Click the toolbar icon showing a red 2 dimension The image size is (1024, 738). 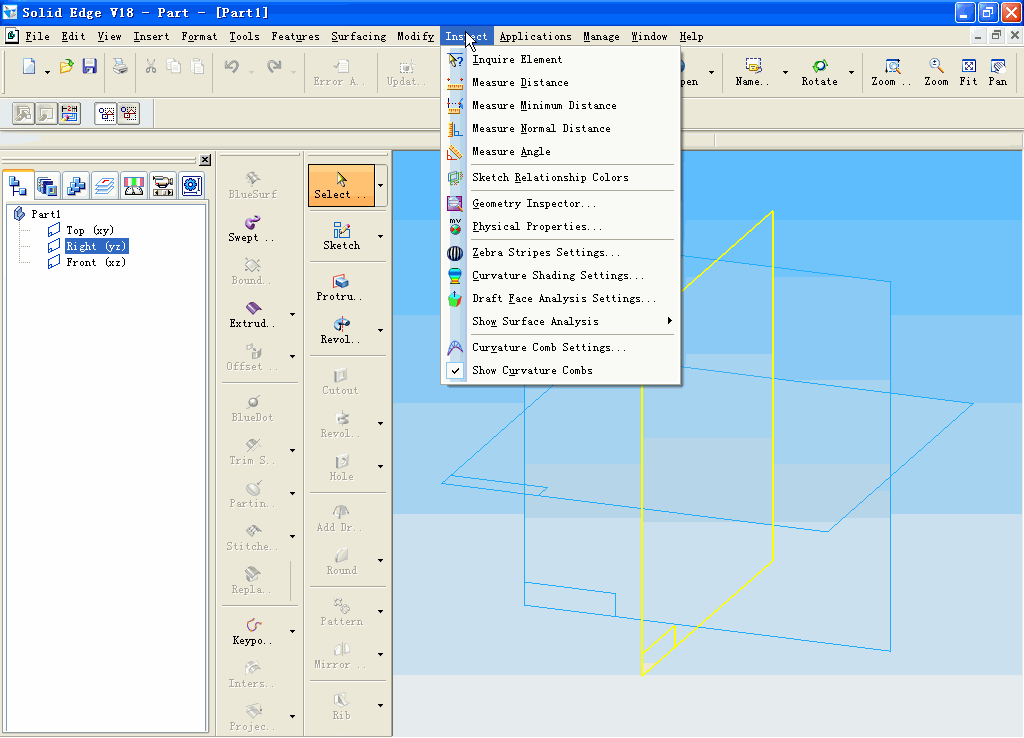tap(69, 114)
